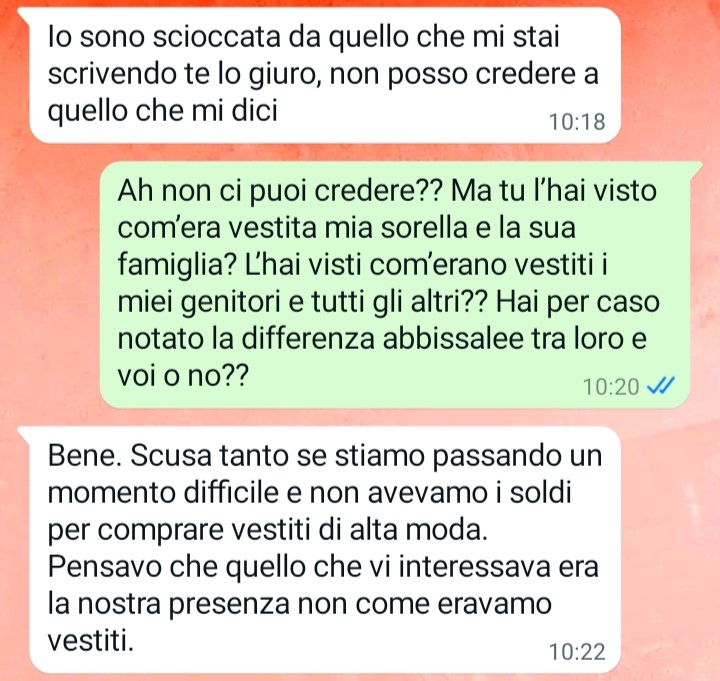Click the phrase "vestiti di alta moda"
Image resolution: width=720 pixels, height=681 pixels.
pyautogui.click(x=358, y=530)
